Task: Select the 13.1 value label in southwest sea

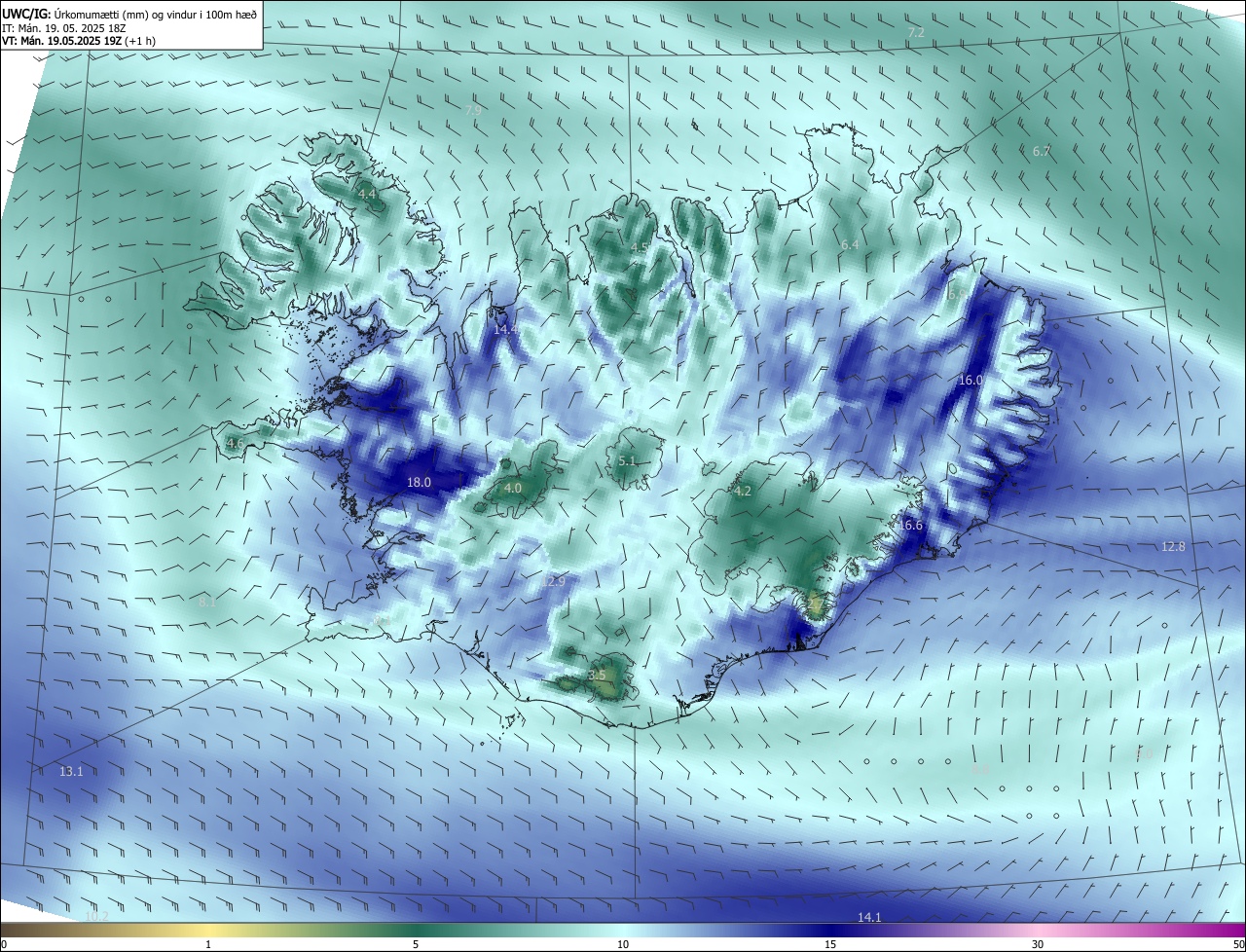Action: click(x=71, y=772)
